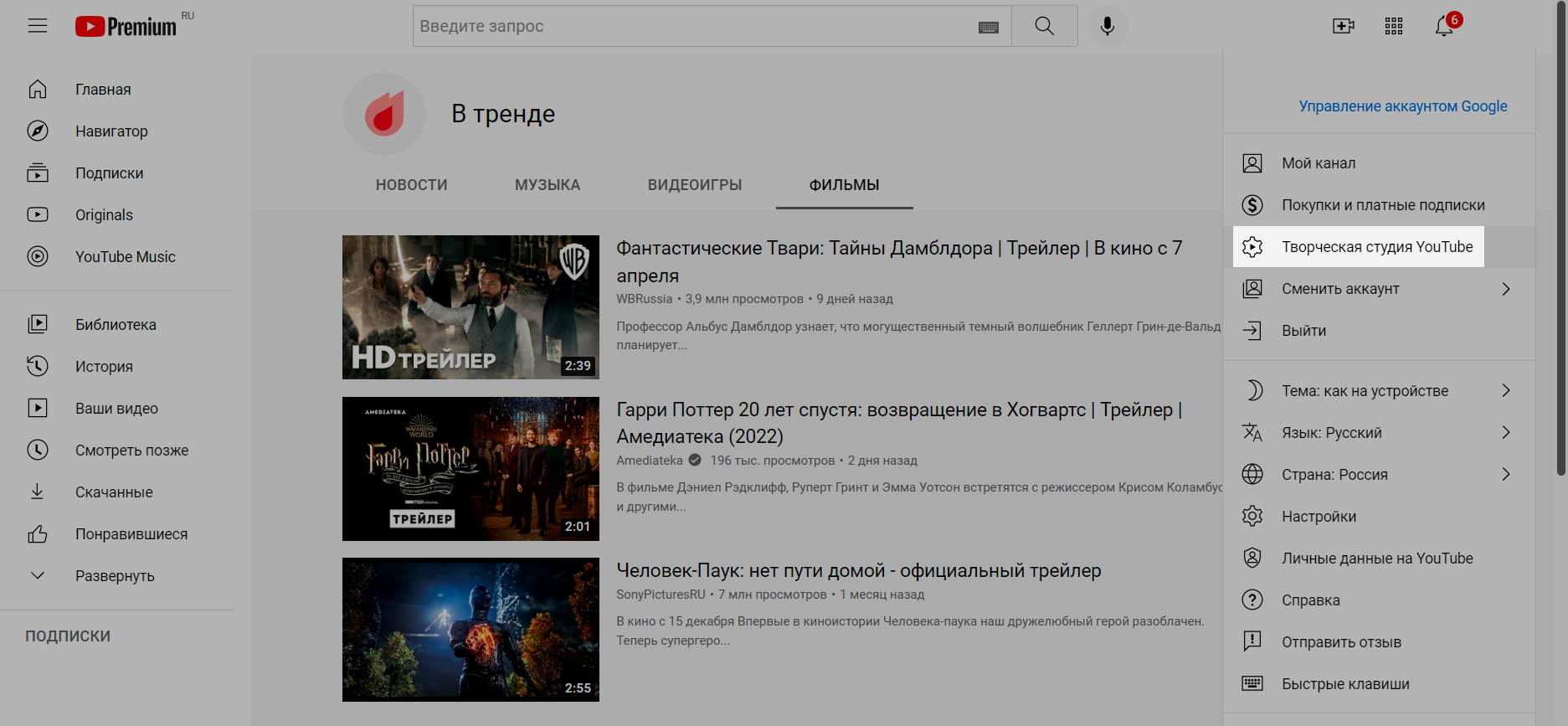Open Мой канал menu entry
Screen dimensions: 1568x726
(1379, 163)
